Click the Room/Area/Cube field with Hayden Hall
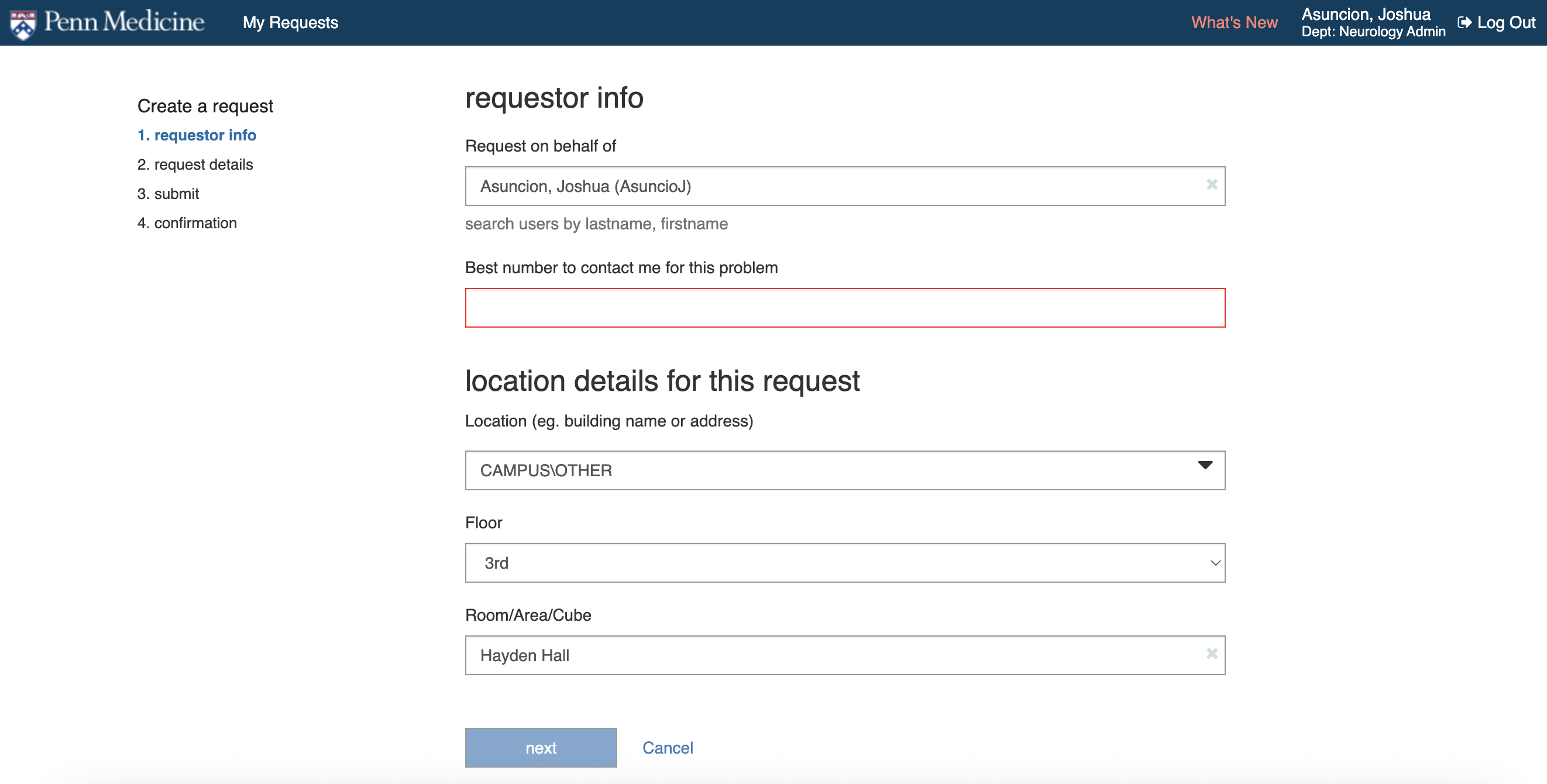Image resolution: width=1547 pixels, height=784 pixels. 845,655
